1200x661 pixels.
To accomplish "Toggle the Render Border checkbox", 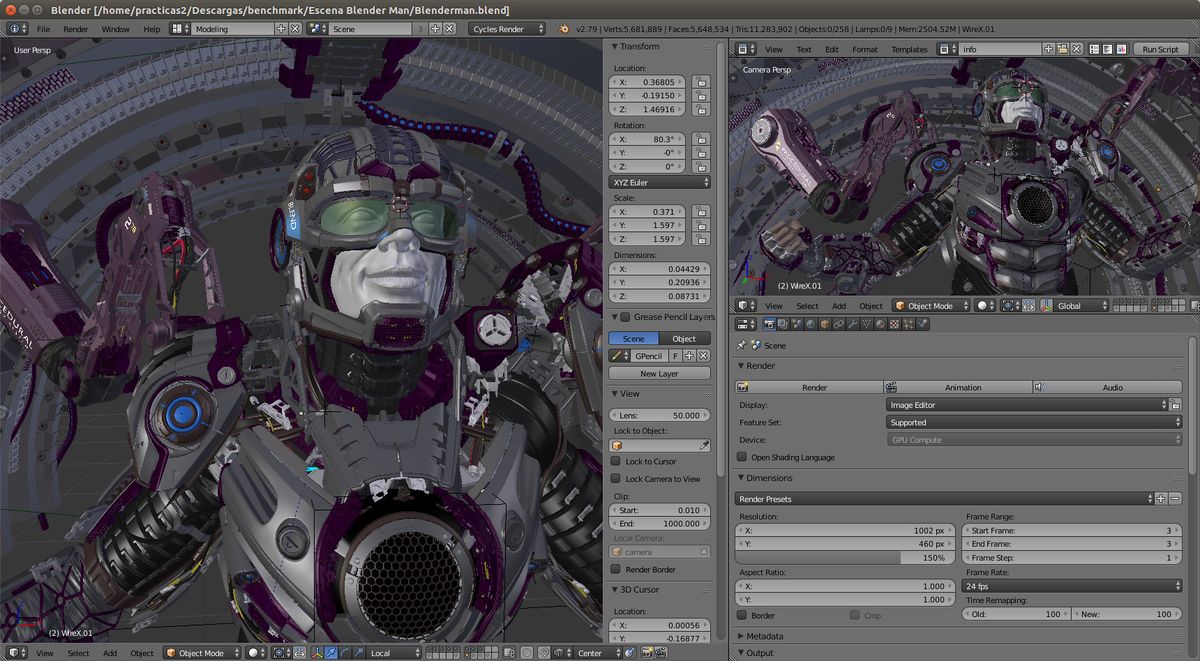I will 617,569.
